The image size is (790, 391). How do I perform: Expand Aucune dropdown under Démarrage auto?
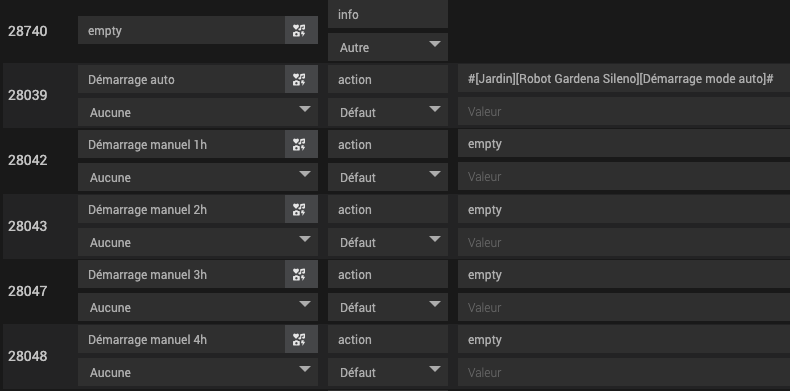point(198,112)
